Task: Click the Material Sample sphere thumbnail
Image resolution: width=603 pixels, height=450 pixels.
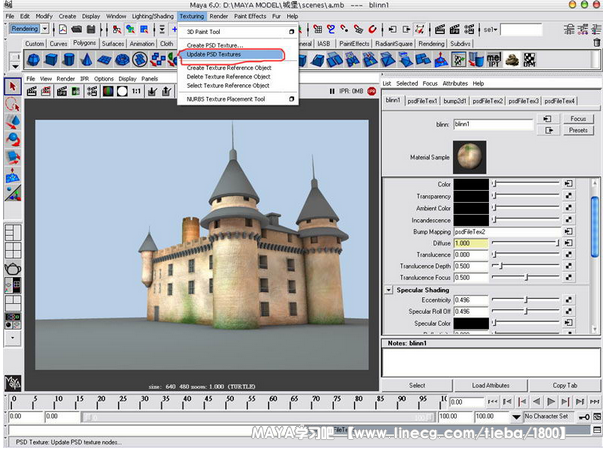Action: [470, 157]
